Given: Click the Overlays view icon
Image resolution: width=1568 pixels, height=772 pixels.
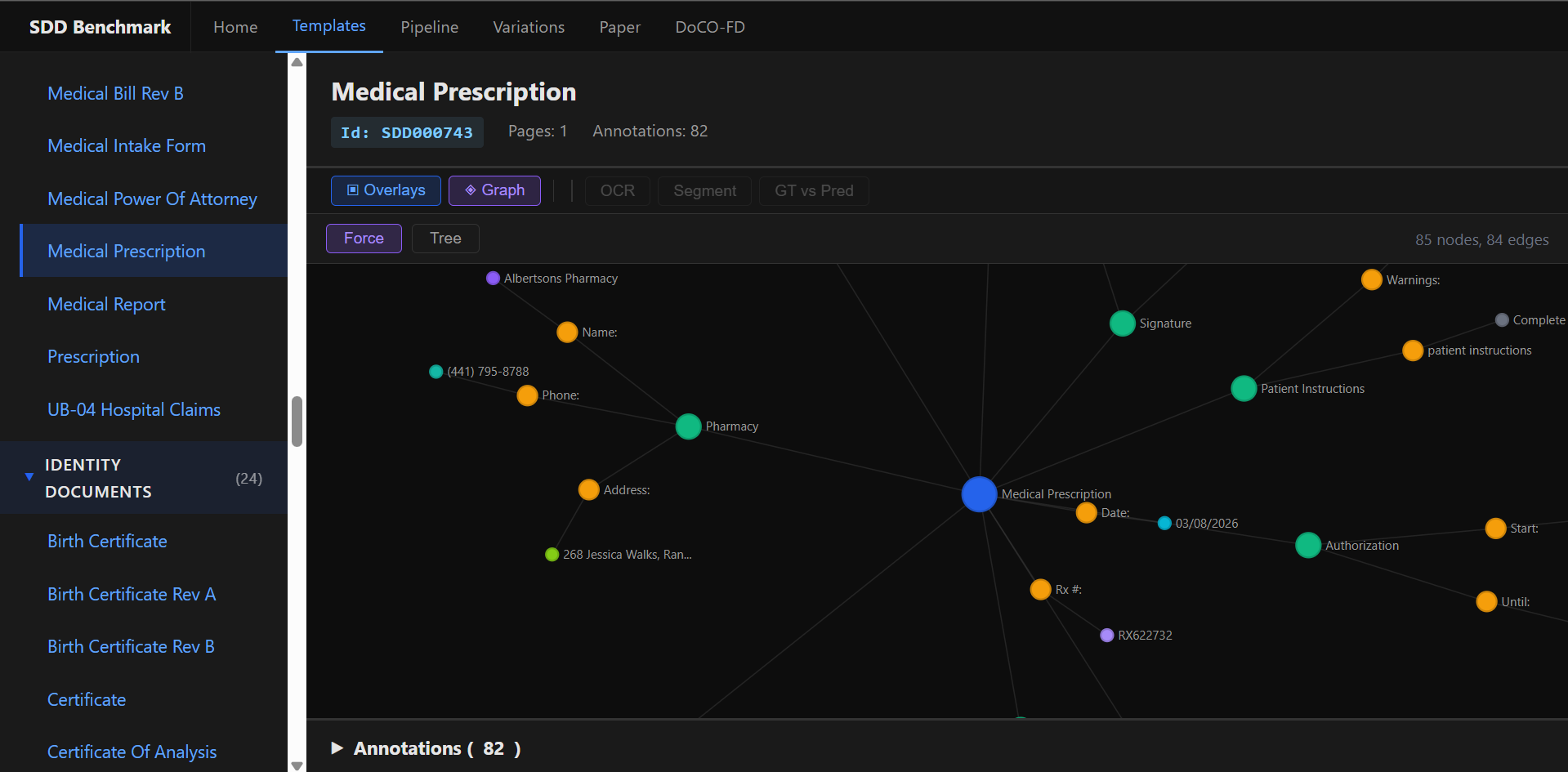Looking at the screenshot, I should point(353,190).
